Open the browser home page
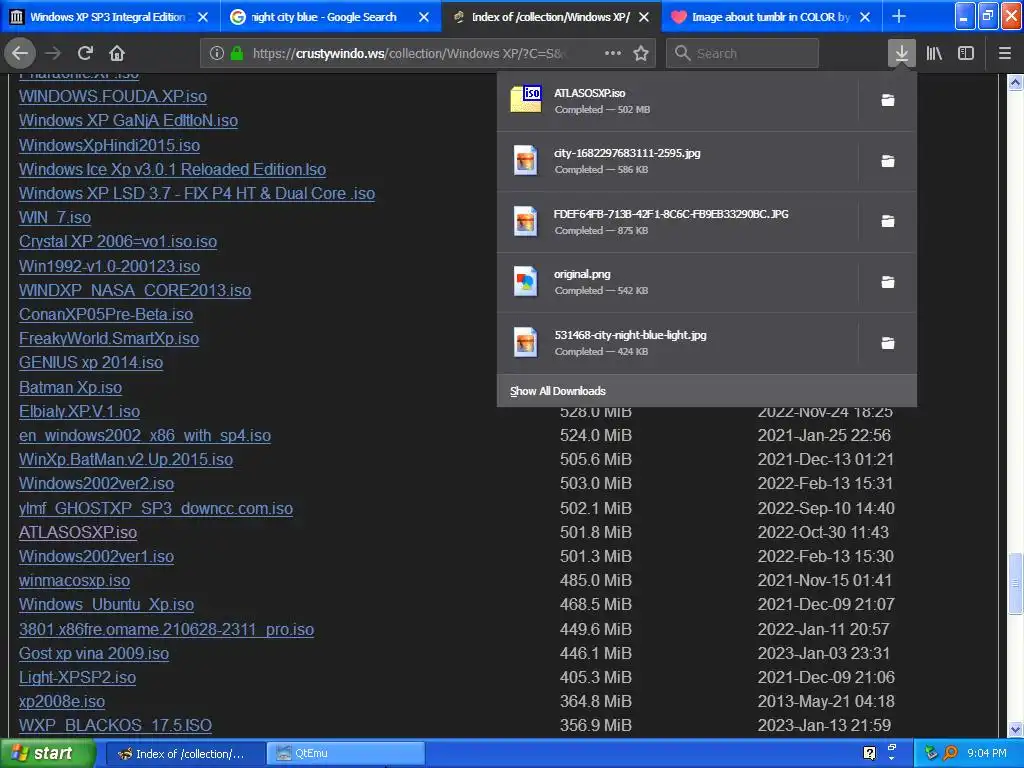The image size is (1024, 768). click(x=117, y=53)
